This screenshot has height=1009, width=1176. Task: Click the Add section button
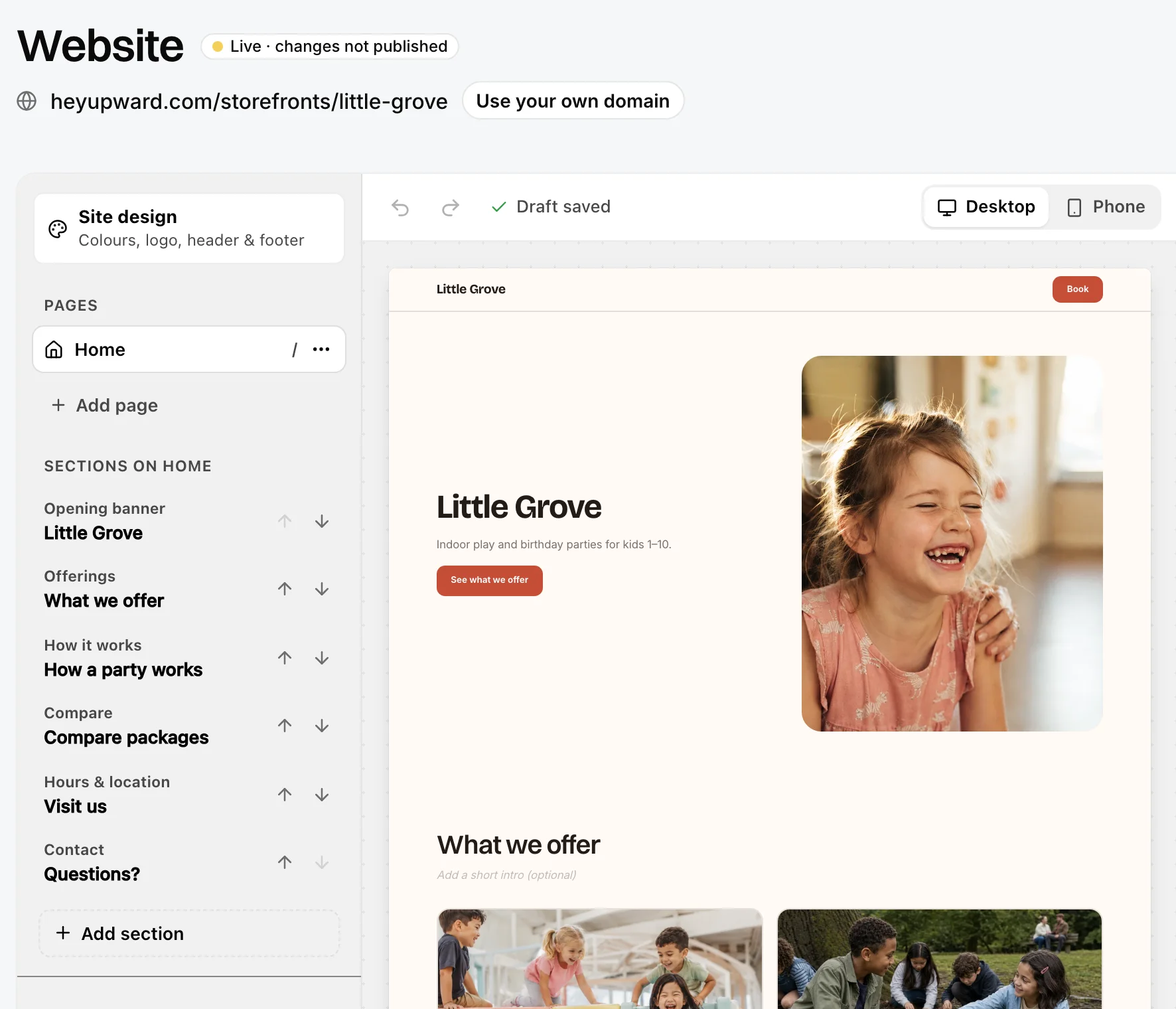pos(189,933)
